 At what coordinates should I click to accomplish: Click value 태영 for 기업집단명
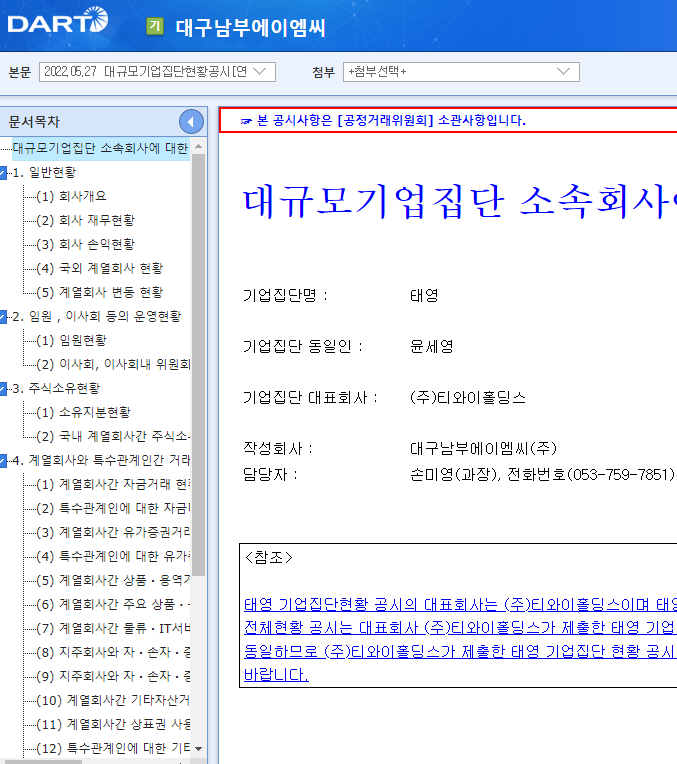[425, 296]
